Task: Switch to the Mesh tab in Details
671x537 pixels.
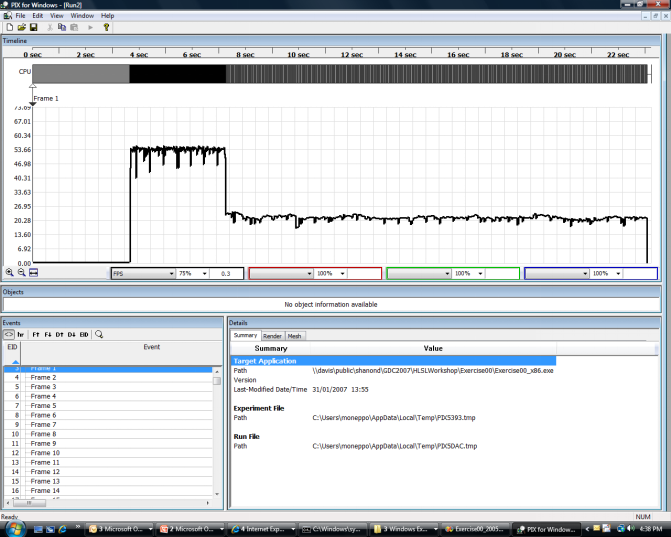Action: [295, 336]
